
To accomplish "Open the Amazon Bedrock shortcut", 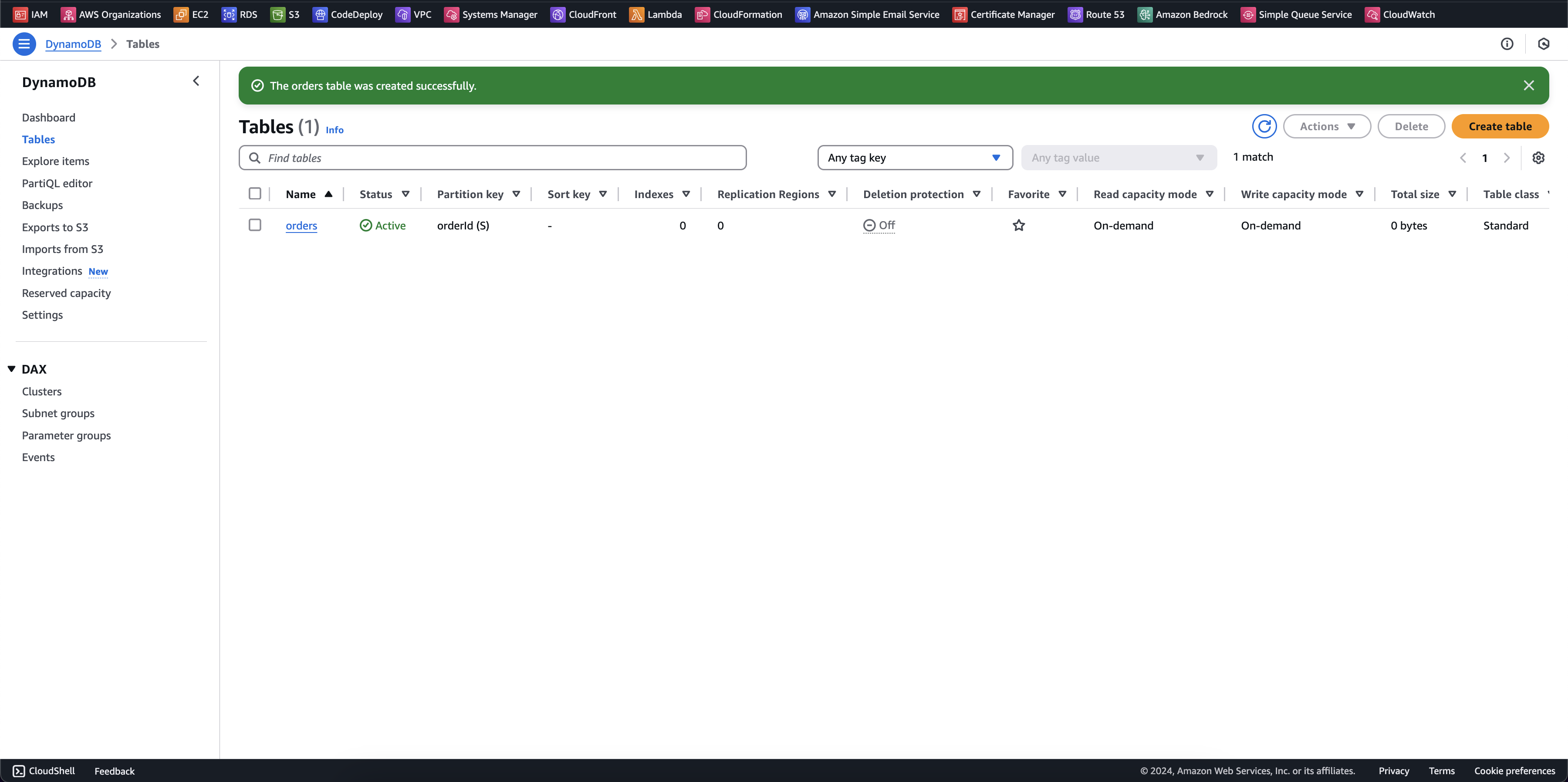I will coord(1183,15).
